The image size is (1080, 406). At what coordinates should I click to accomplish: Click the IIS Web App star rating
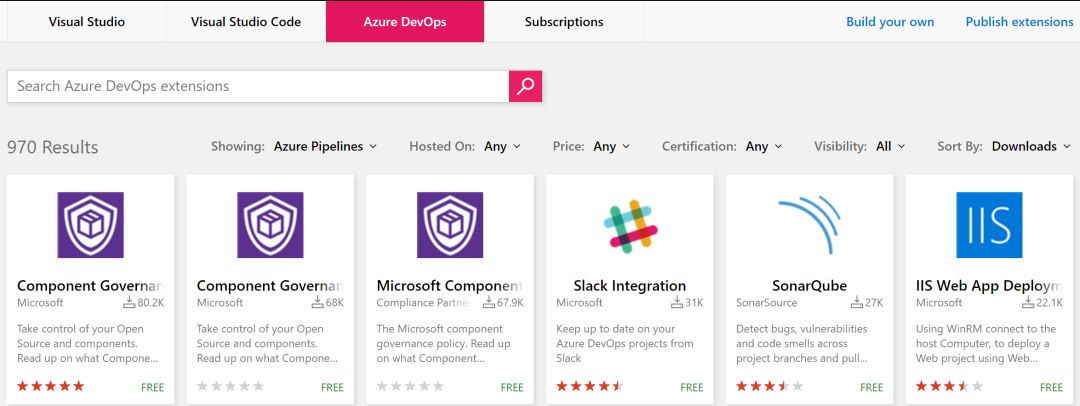pos(949,386)
